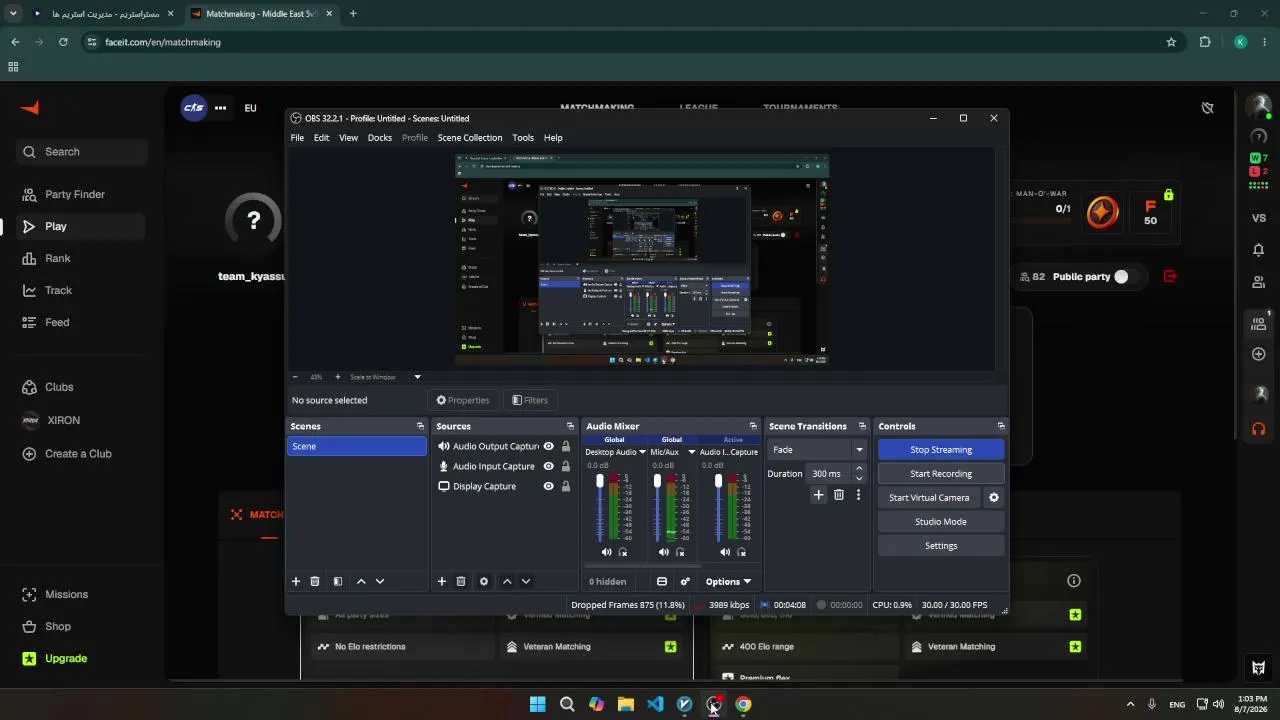Open the OBS Docks menu
Viewport: 1280px width, 720px height.
(380, 138)
